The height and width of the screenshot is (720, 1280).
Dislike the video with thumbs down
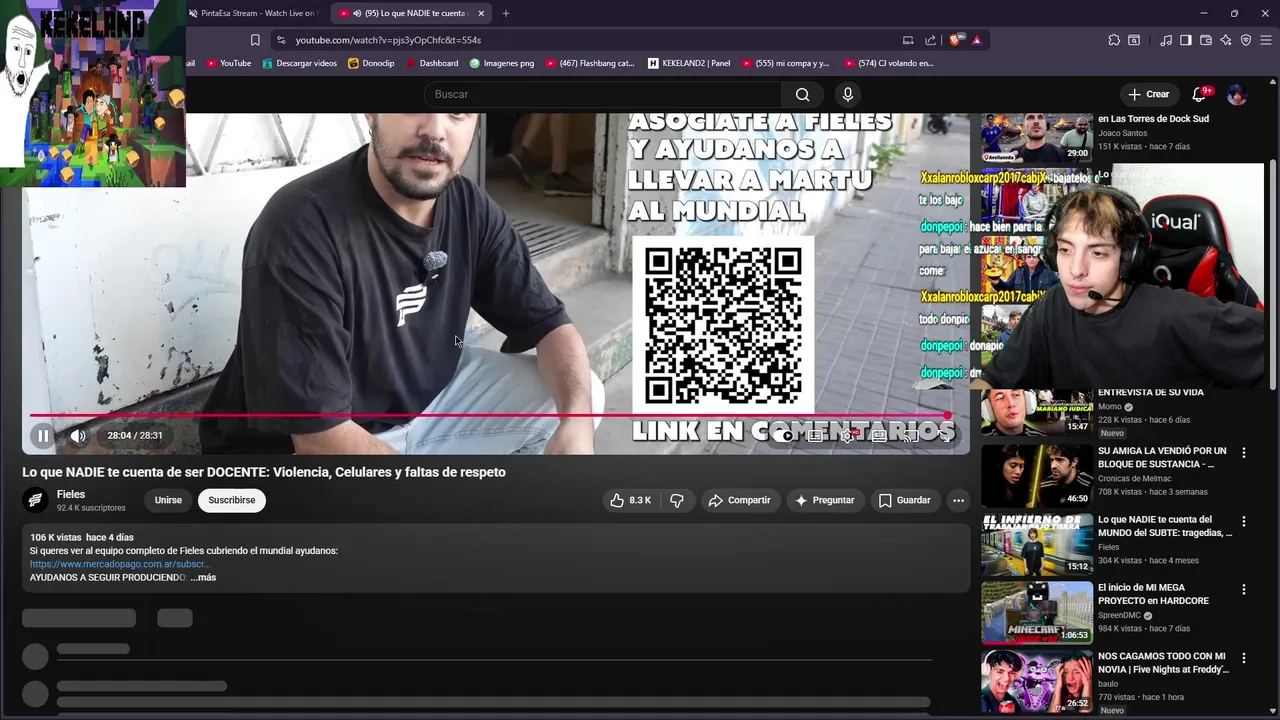(677, 500)
